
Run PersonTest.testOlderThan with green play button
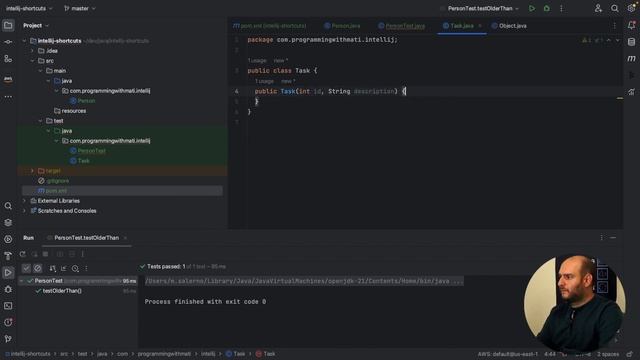point(532,8)
